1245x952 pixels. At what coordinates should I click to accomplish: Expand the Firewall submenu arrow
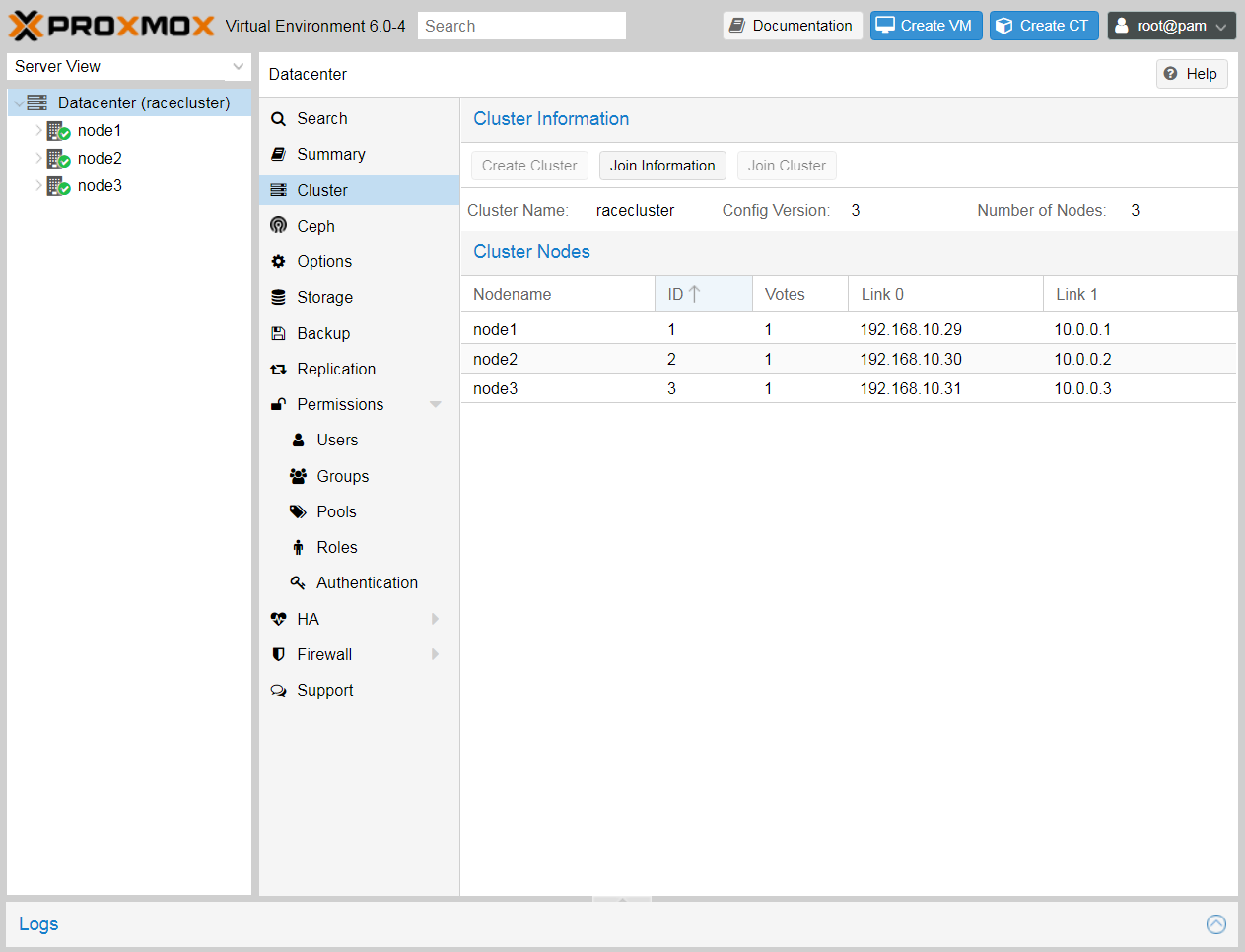coord(436,654)
